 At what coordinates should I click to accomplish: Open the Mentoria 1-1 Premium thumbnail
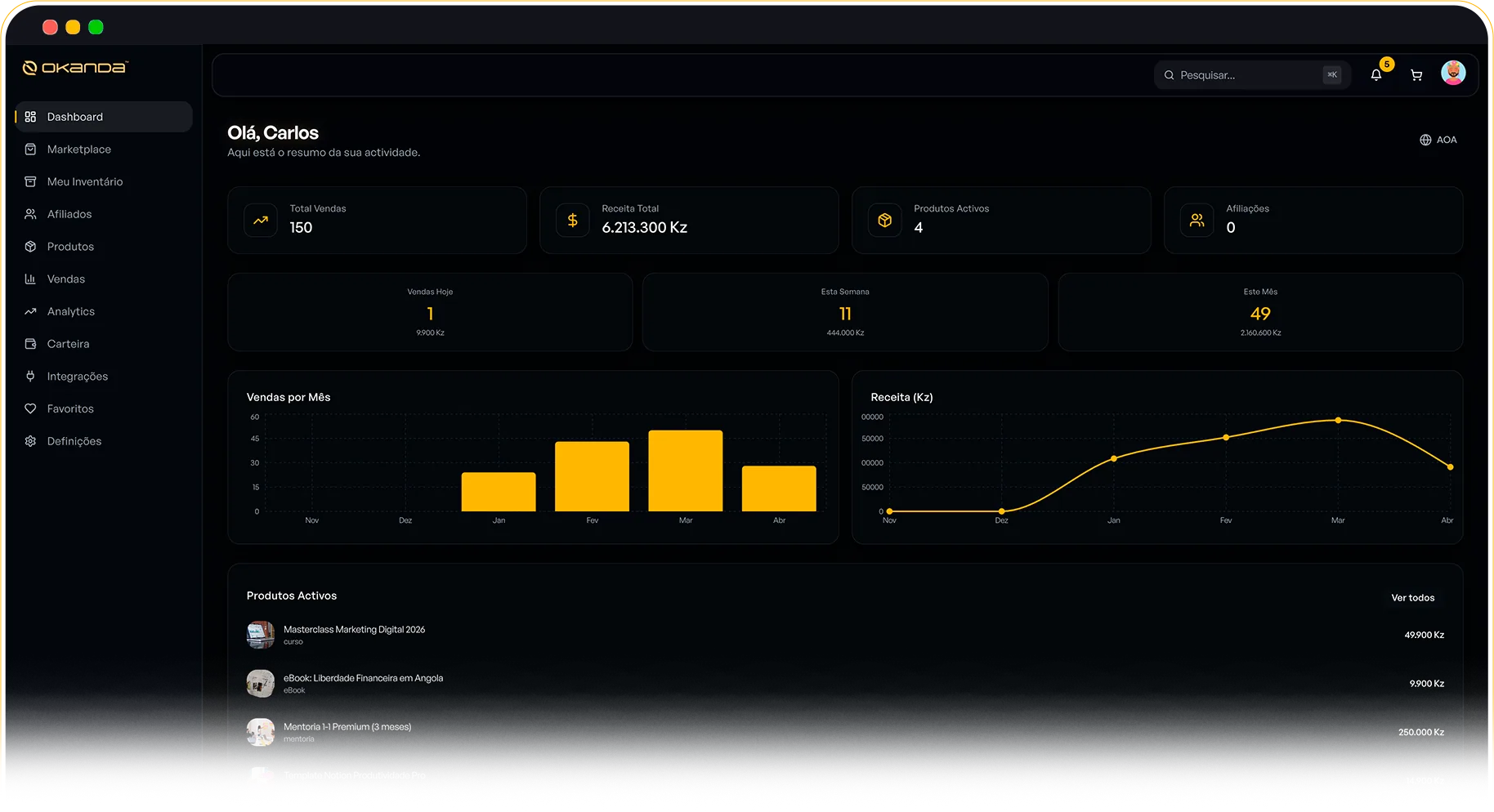pyautogui.click(x=261, y=732)
